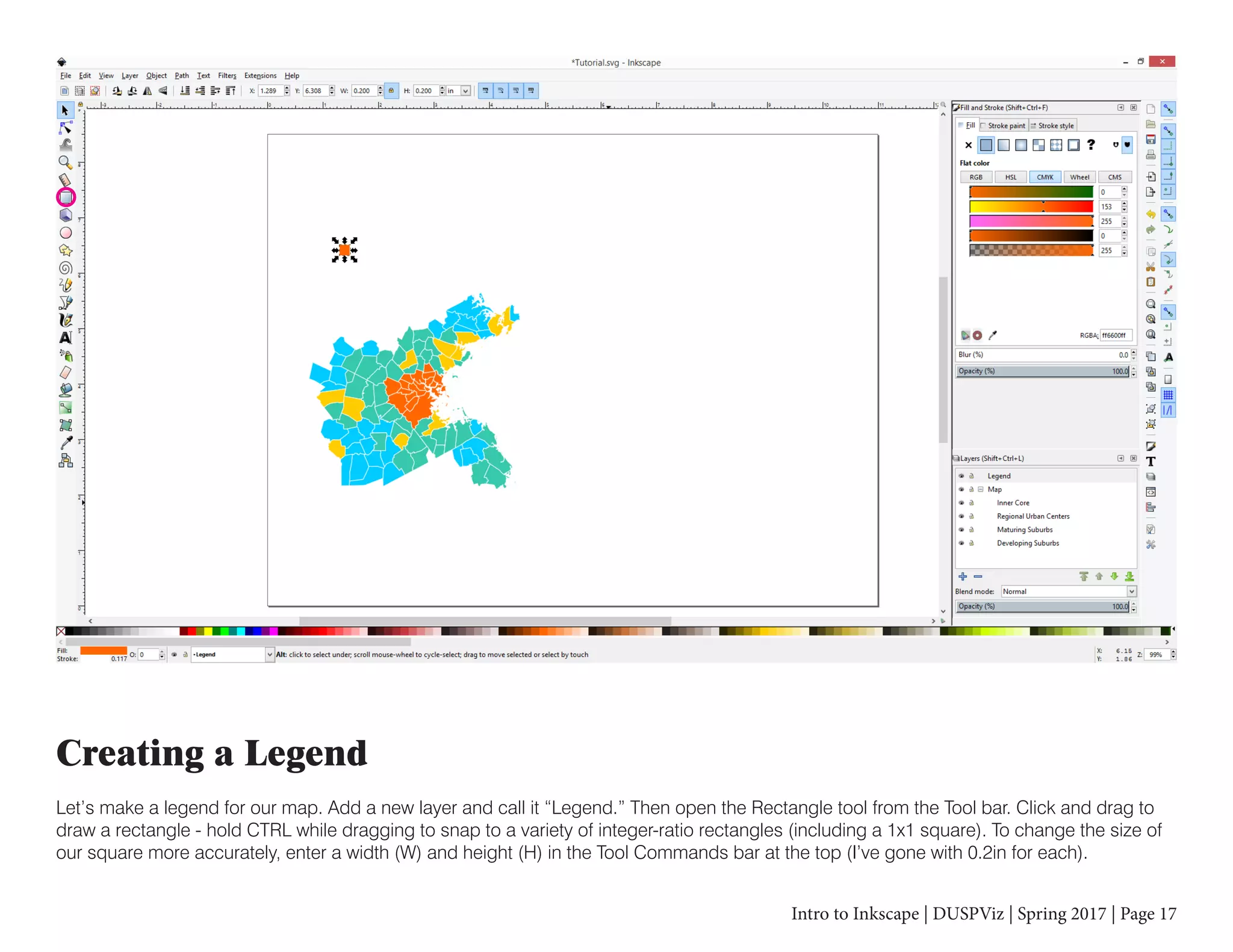
Task: Toggle visibility eye of Map layer
Action: pos(961,489)
